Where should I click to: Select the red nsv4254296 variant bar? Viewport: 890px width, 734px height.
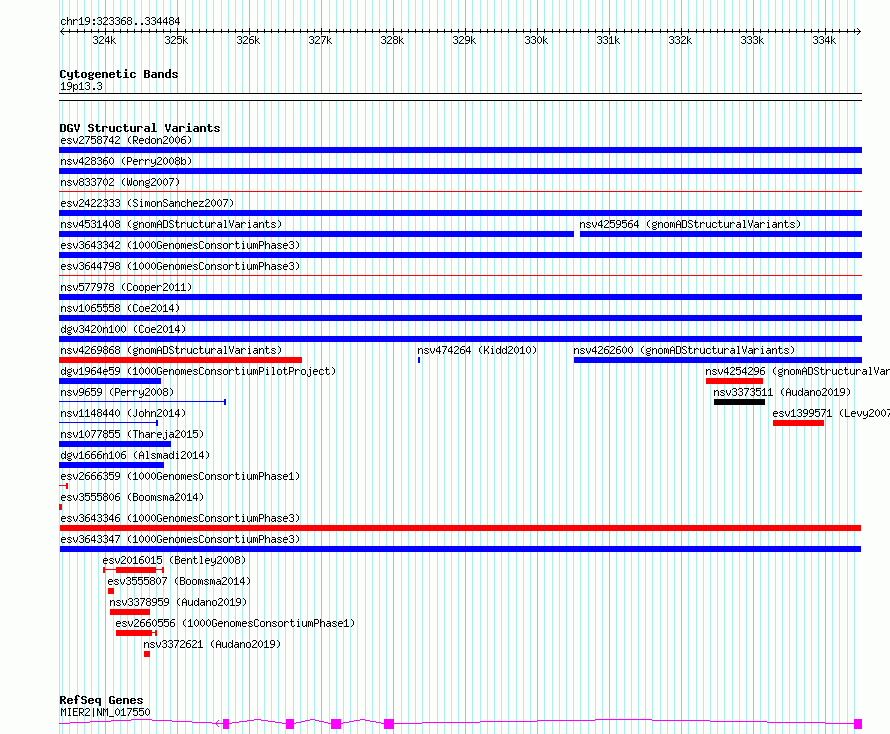(734, 381)
